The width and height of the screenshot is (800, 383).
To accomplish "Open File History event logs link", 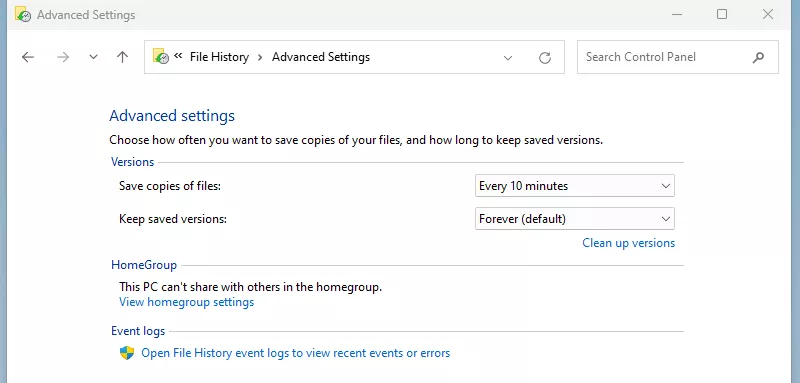I will click(x=295, y=353).
